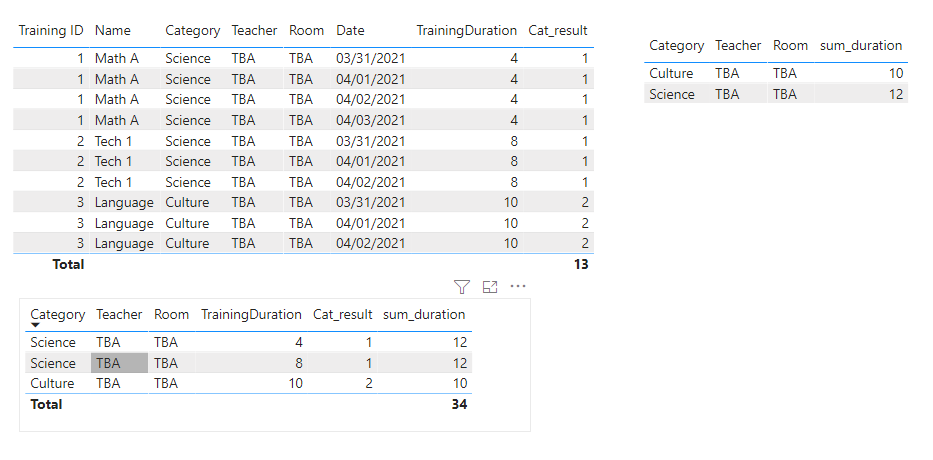Screen dimensions: 933x460
Task: Click TrainingDuration 4 in the bottom table
Action: [299, 342]
